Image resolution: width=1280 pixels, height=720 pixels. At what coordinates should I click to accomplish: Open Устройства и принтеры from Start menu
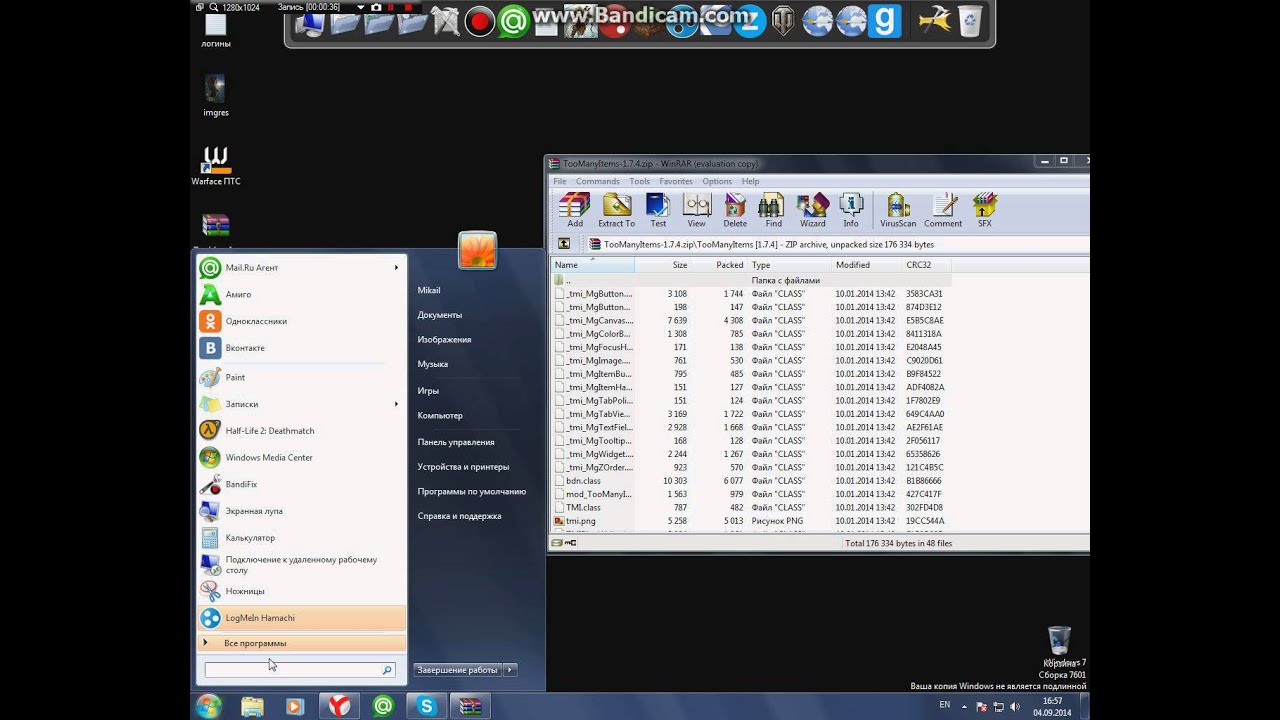pos(463,467)
